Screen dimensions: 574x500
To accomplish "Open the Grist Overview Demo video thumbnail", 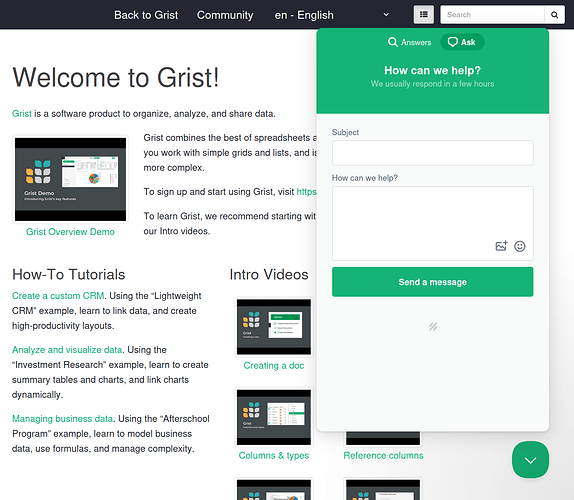I will pyautogui.click(x=70, y=179).
